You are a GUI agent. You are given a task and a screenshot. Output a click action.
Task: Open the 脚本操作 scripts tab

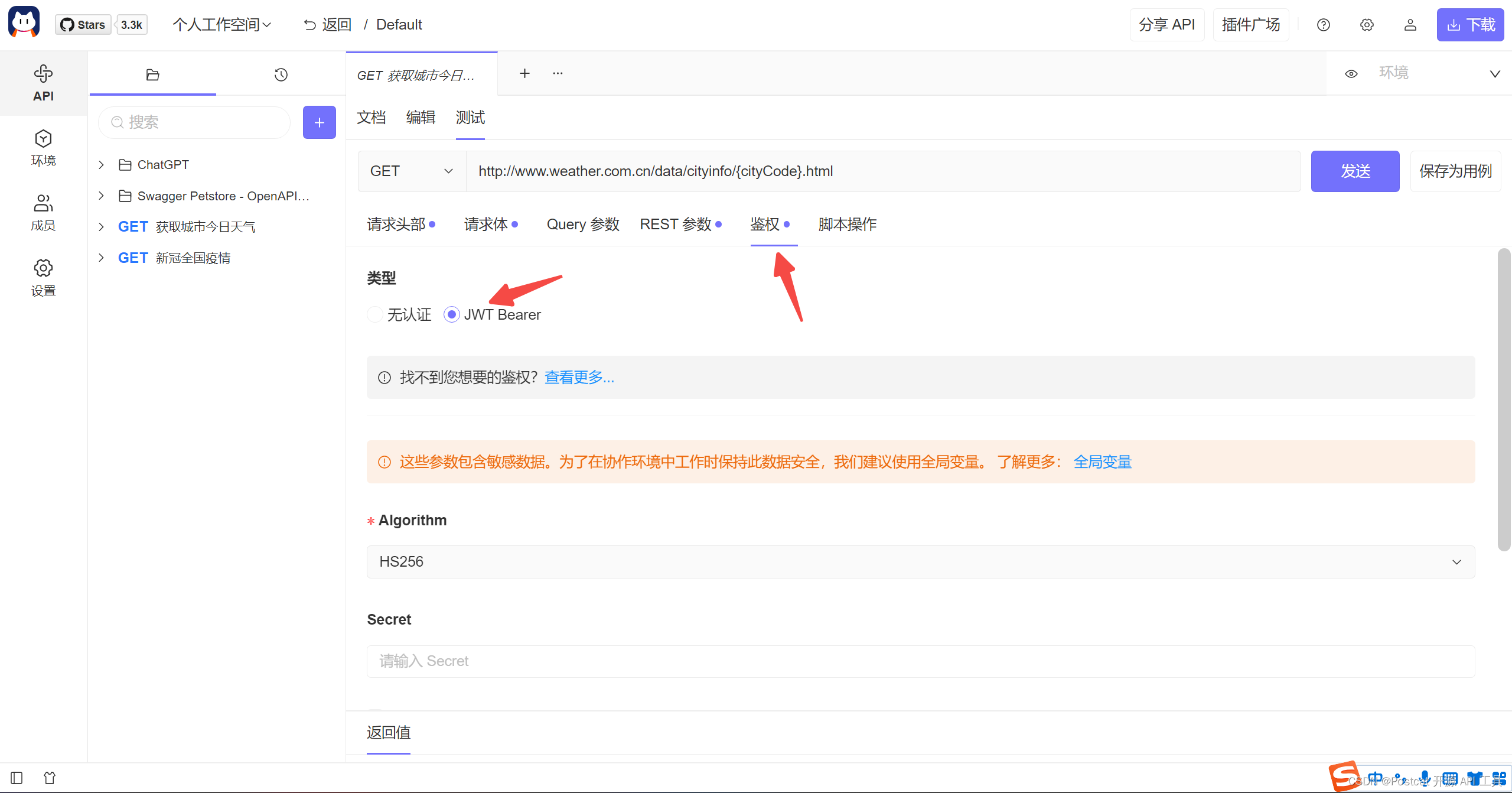pyautogui.click(x=848, y=225)
